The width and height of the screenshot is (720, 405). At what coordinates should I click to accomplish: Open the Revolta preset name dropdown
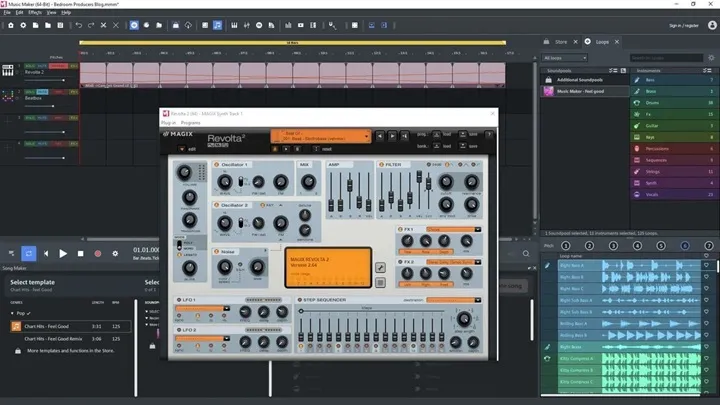click(320, 135)
